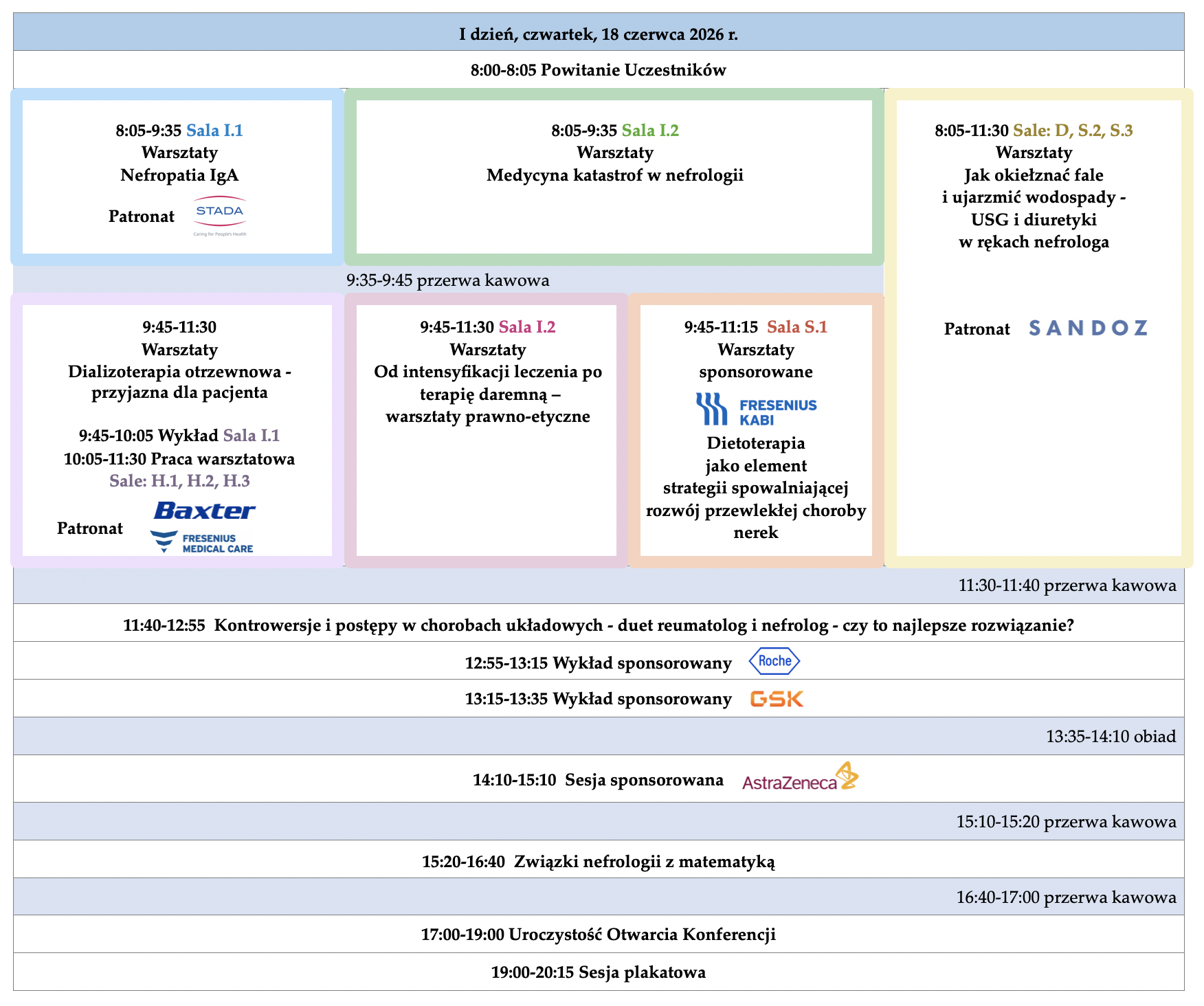This screenshot has height=1006, width=1204.
Task: Select the Nefropatia IgA workshop title
Action: point(179,175)
